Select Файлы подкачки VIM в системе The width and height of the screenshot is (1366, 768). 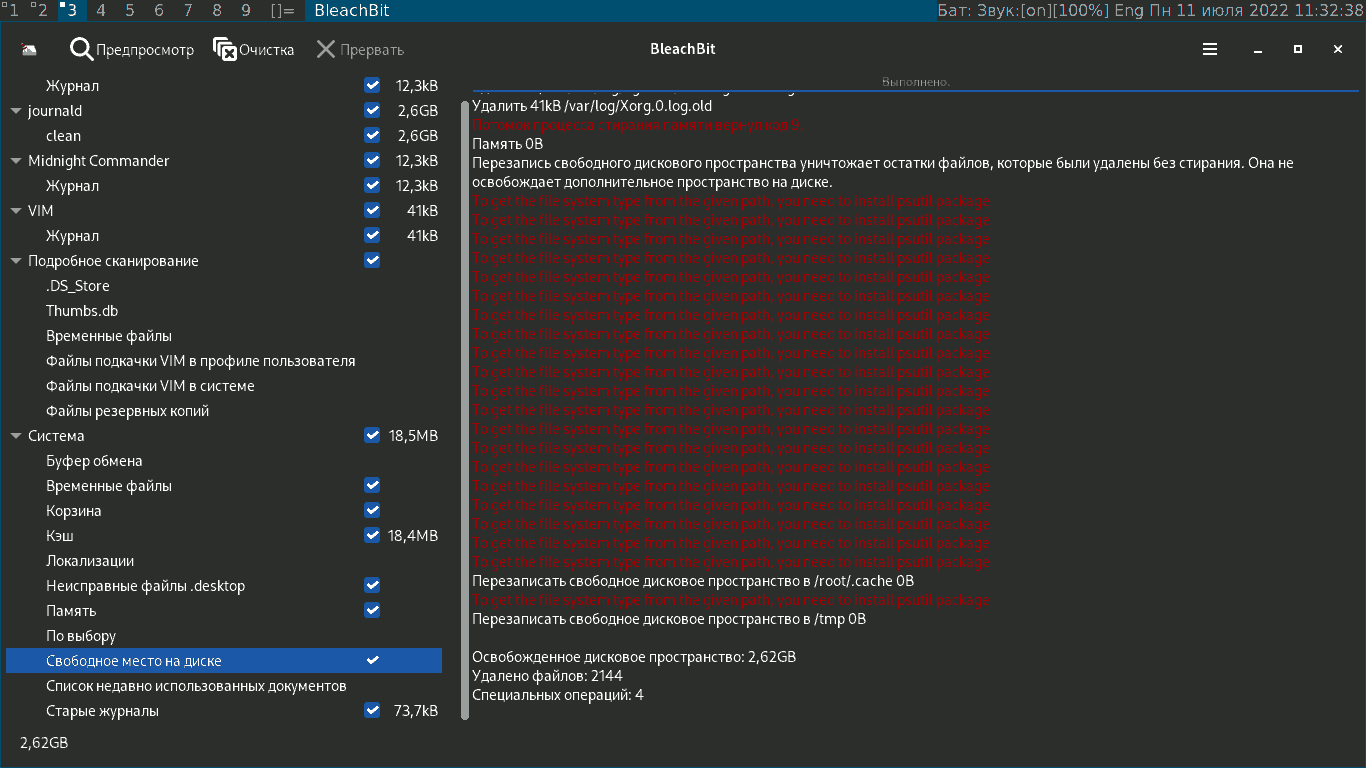pyautogui.click(x=150, y=386)
